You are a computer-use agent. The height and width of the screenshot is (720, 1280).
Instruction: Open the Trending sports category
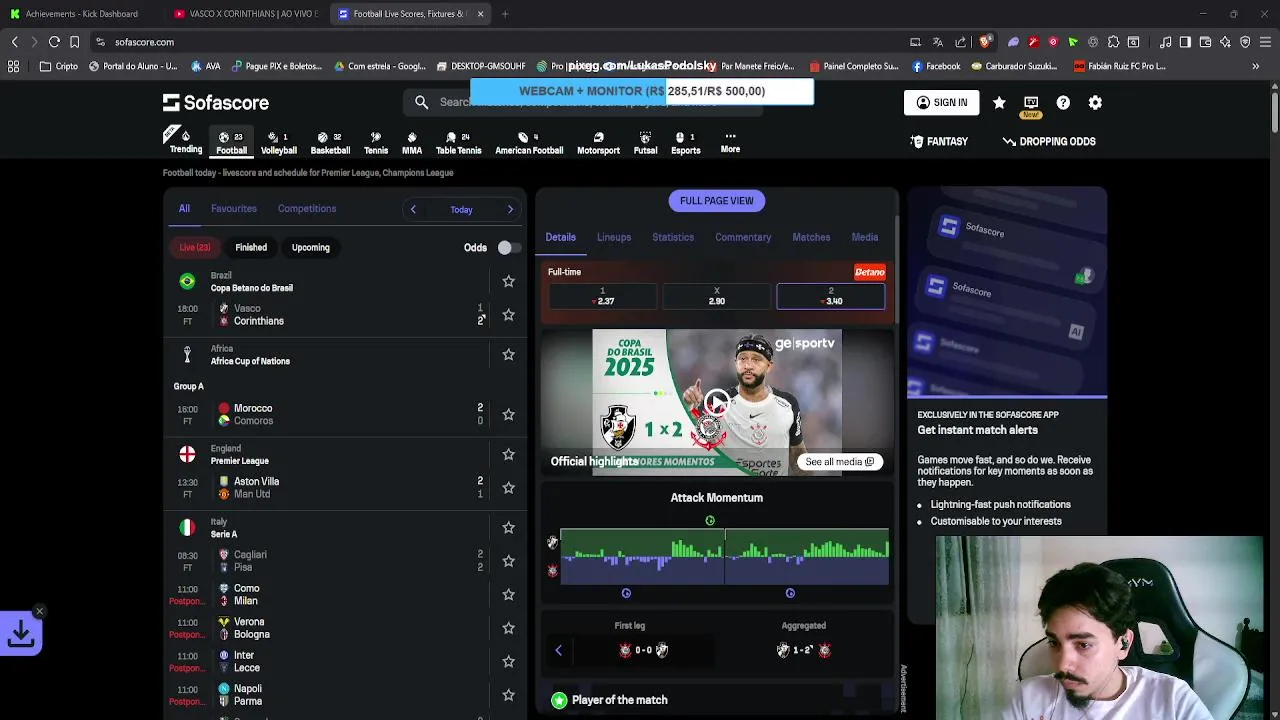(x=185, y=141)
